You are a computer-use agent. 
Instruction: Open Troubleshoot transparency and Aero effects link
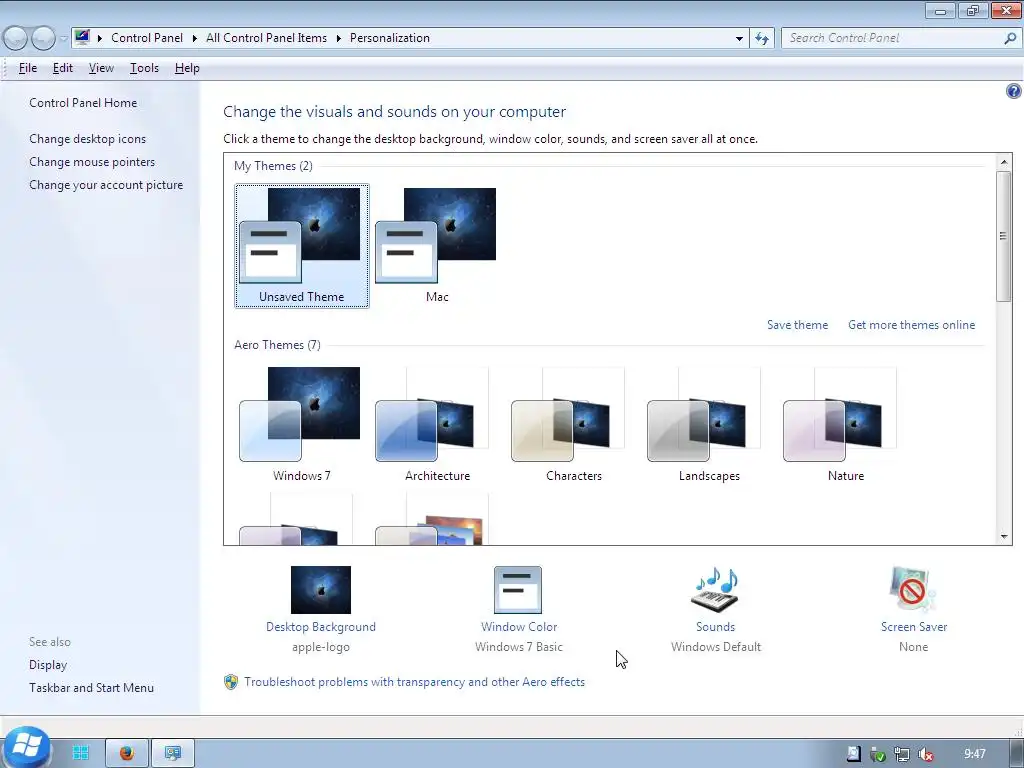(415, 682)
